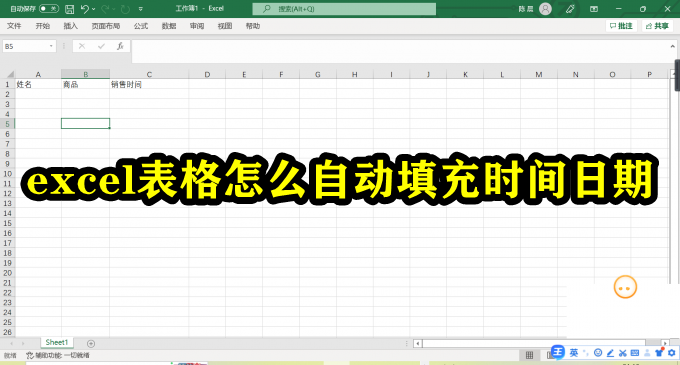Open the 插入 ribbon tab
The height and width of the screenshot is (365, 680).
tap(71, 26)
